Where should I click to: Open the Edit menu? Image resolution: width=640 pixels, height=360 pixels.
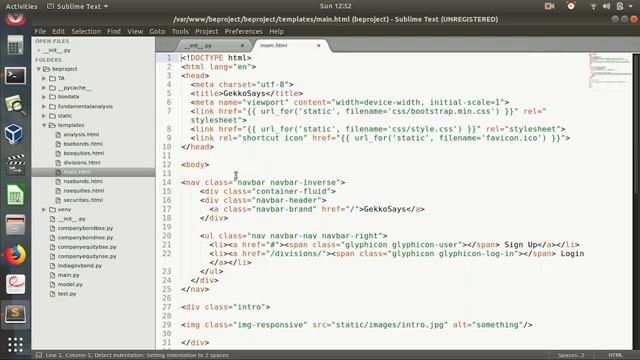[x=58, y=31]
